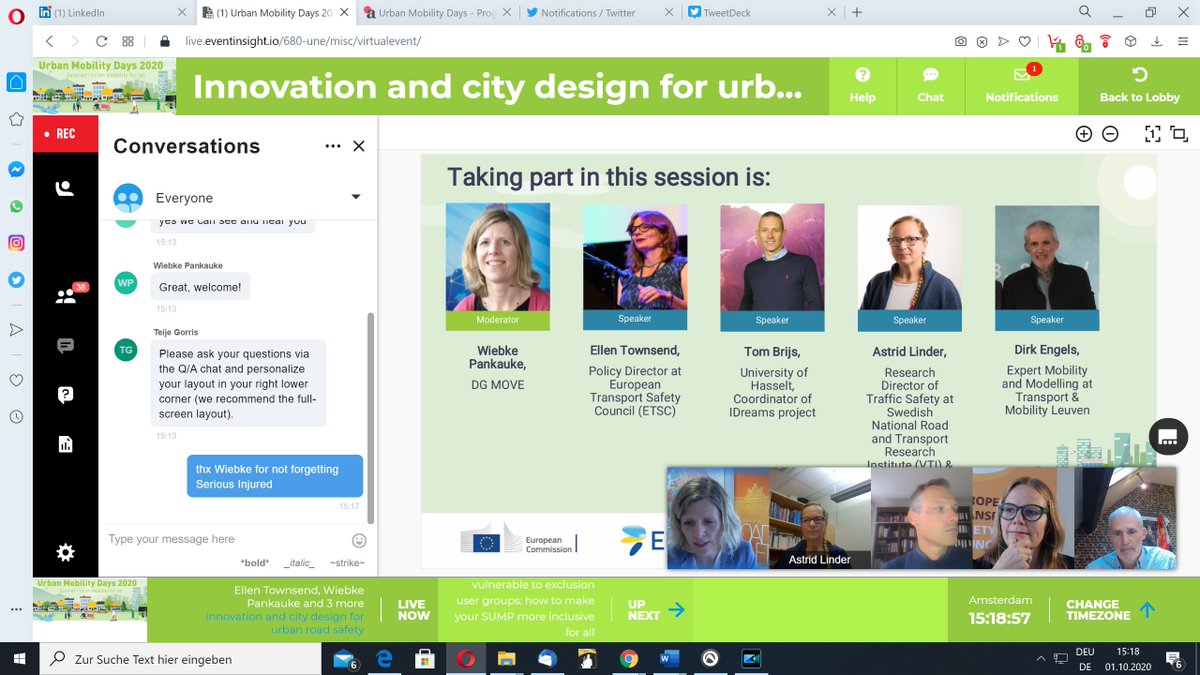Open ad blocker shield icon
The image size is (1200, 675).
coord(982,42)
